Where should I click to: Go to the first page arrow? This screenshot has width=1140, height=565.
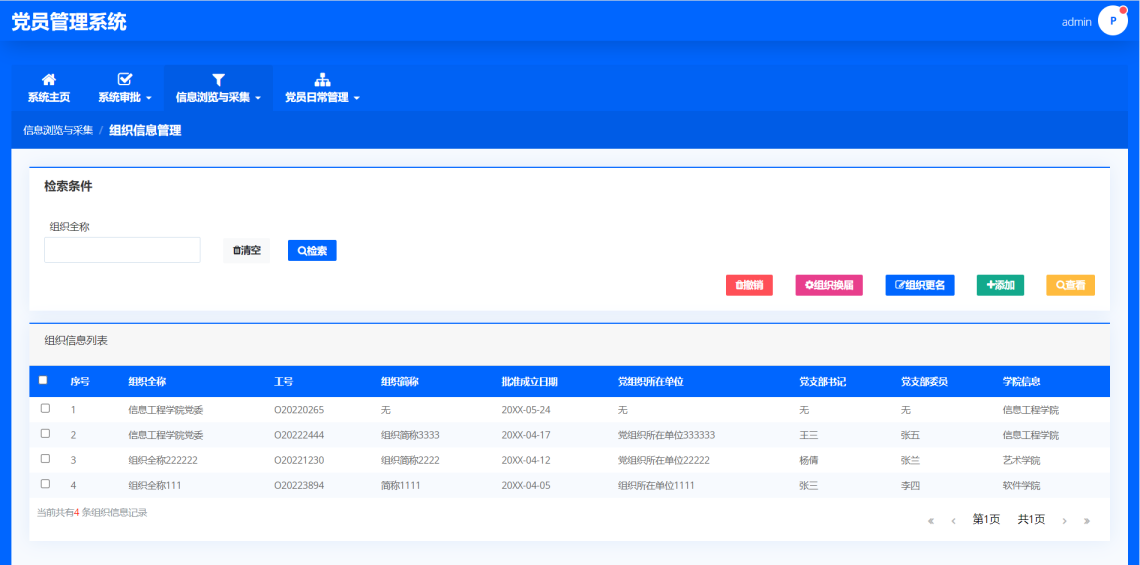[x=931, y=521]
